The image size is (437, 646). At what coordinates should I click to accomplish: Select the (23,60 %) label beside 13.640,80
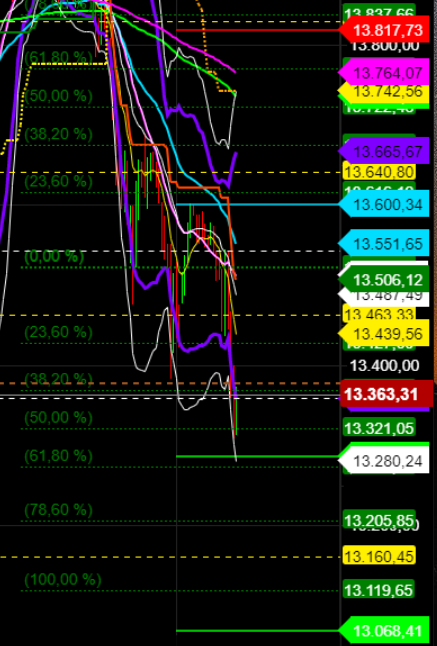click(58, 181)
